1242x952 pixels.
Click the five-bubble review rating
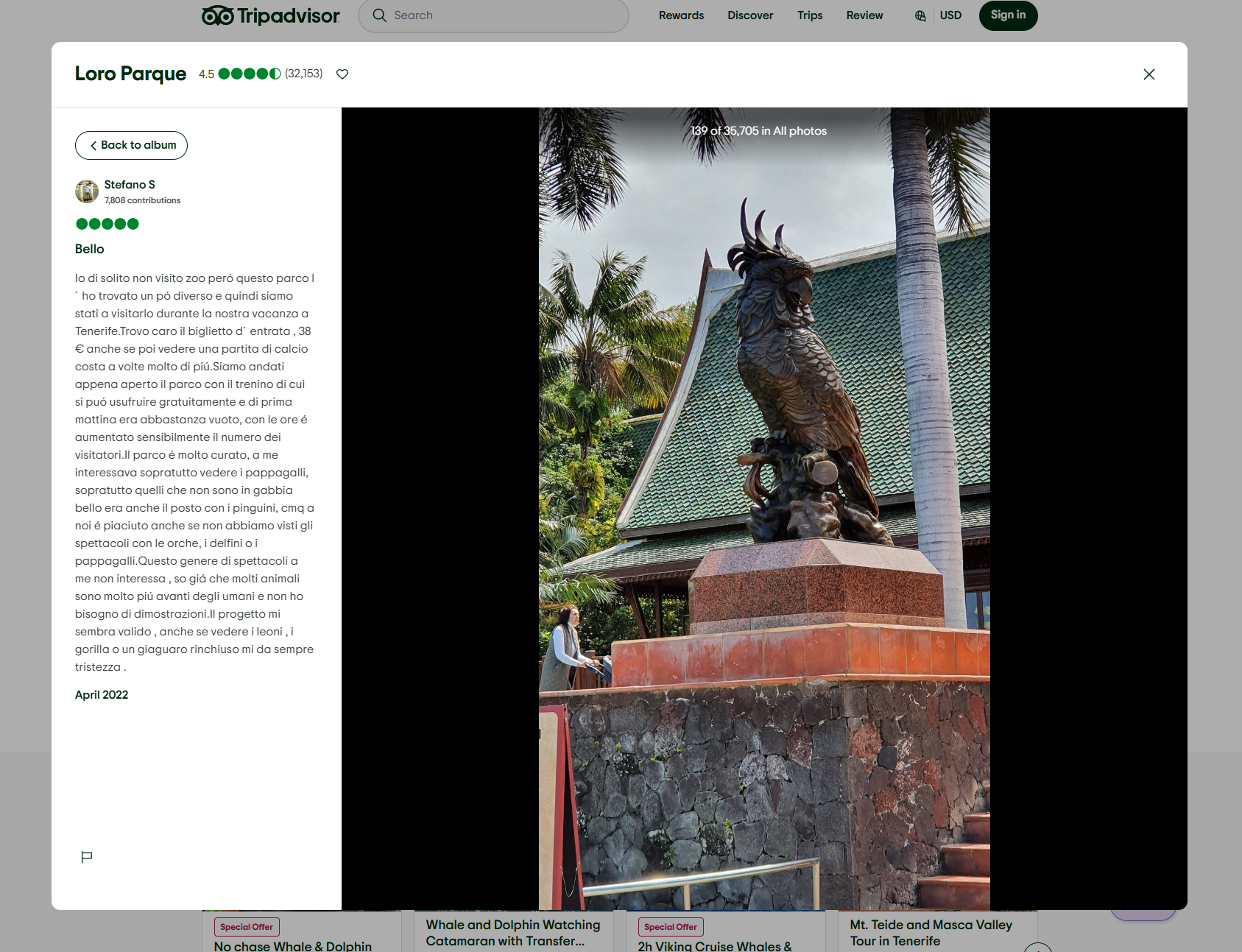point(107,224)
